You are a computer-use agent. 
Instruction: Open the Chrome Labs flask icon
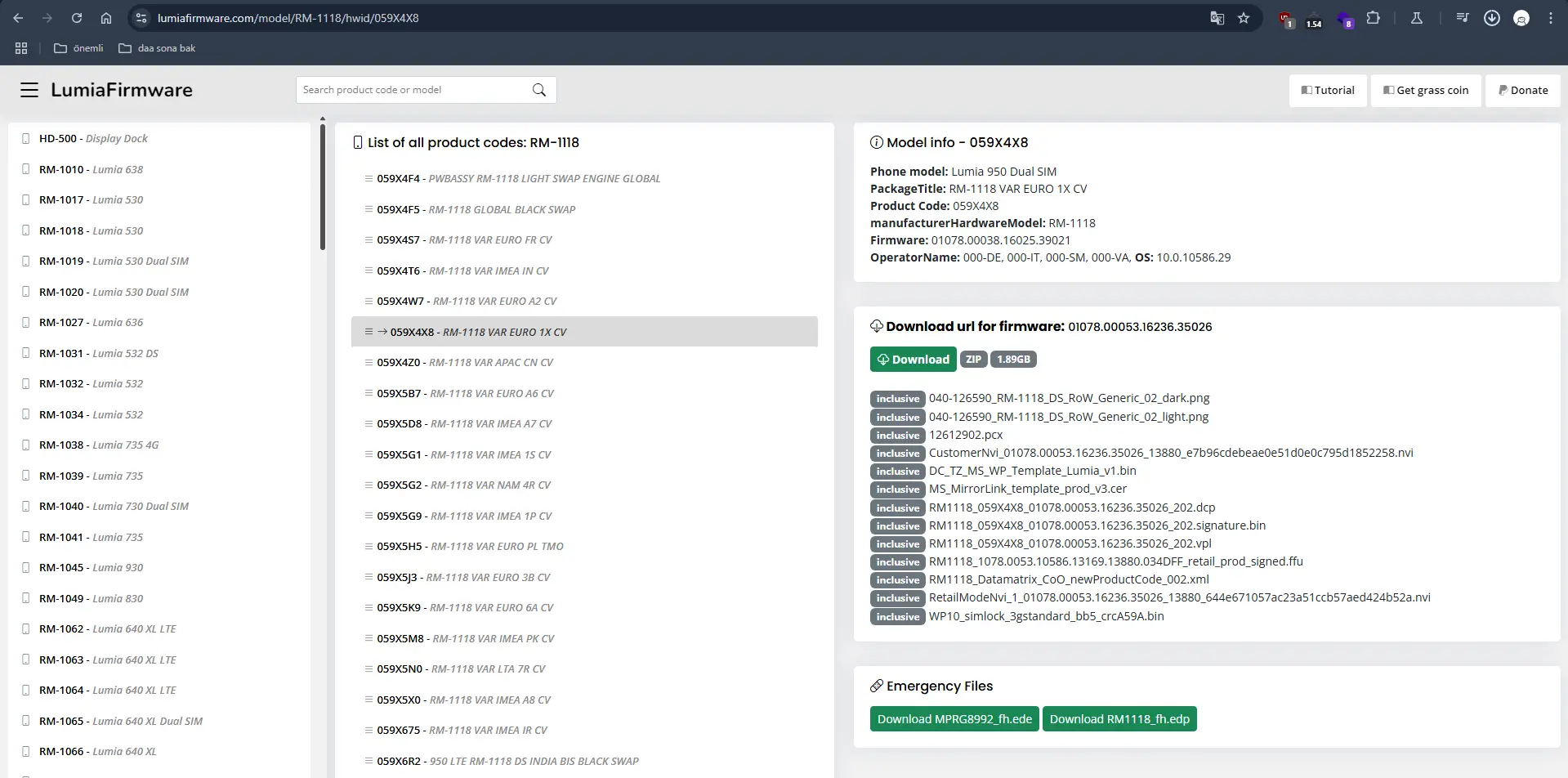pyautogui.click(x=1417, y=18)
